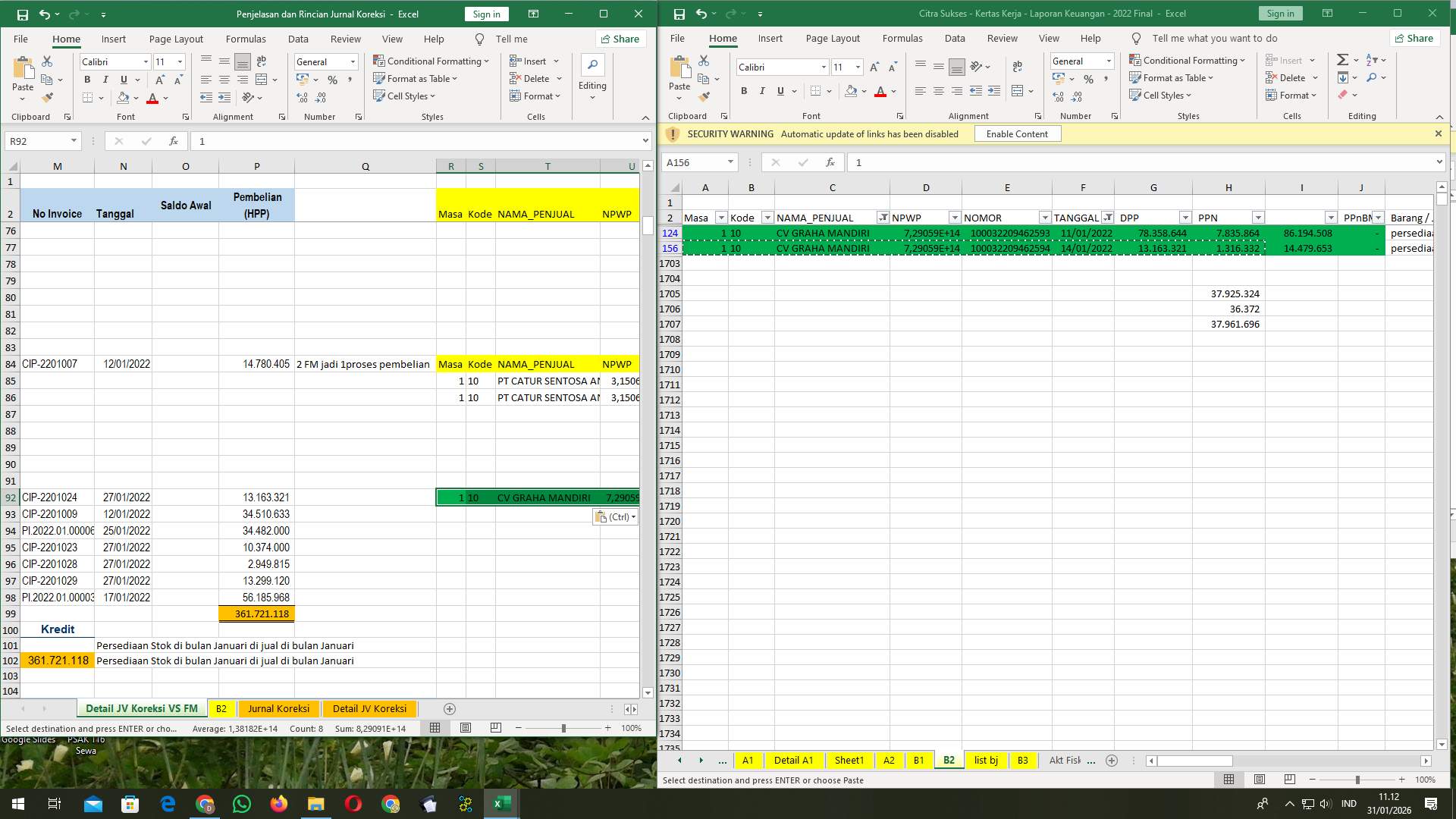Select the Format Painter tool
The width and height of the screenshot is (1456, 819).
tap(49, 97)
